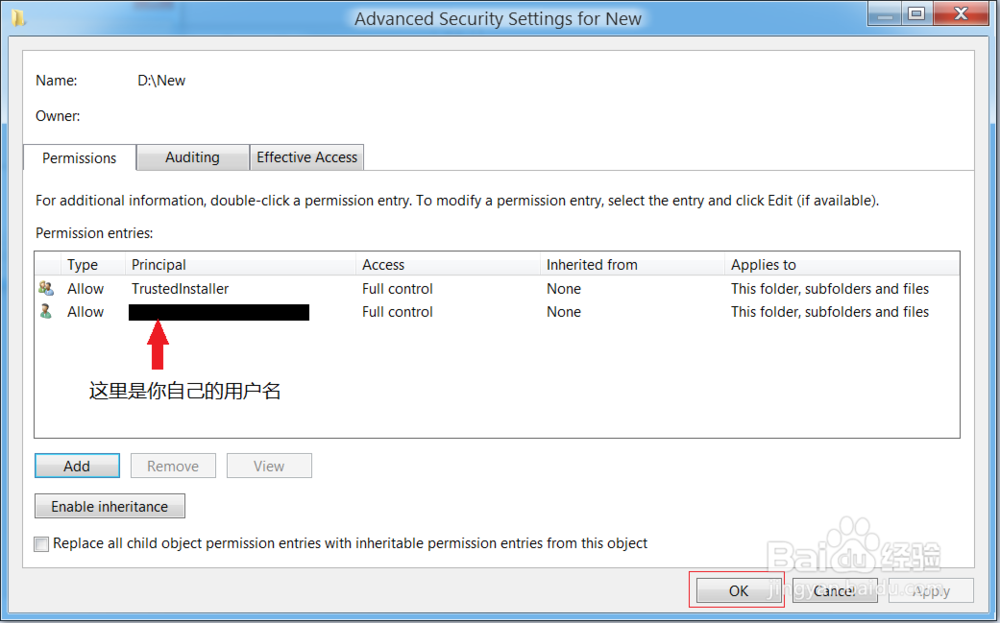Image resolution: width=1000 pixels, height=623 pixels.
Task: Select the TrustedInstaller permission entry
Action: click(x=180, y=289)
